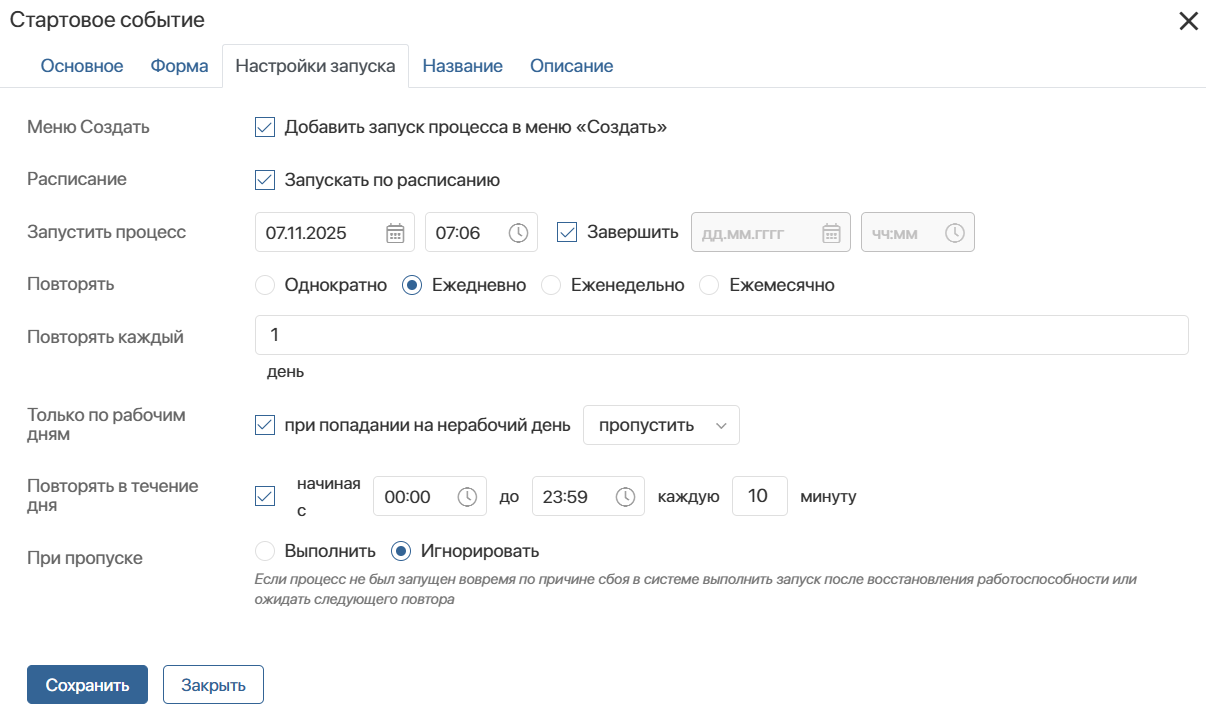Switch to Описание tab

point(571,66)
